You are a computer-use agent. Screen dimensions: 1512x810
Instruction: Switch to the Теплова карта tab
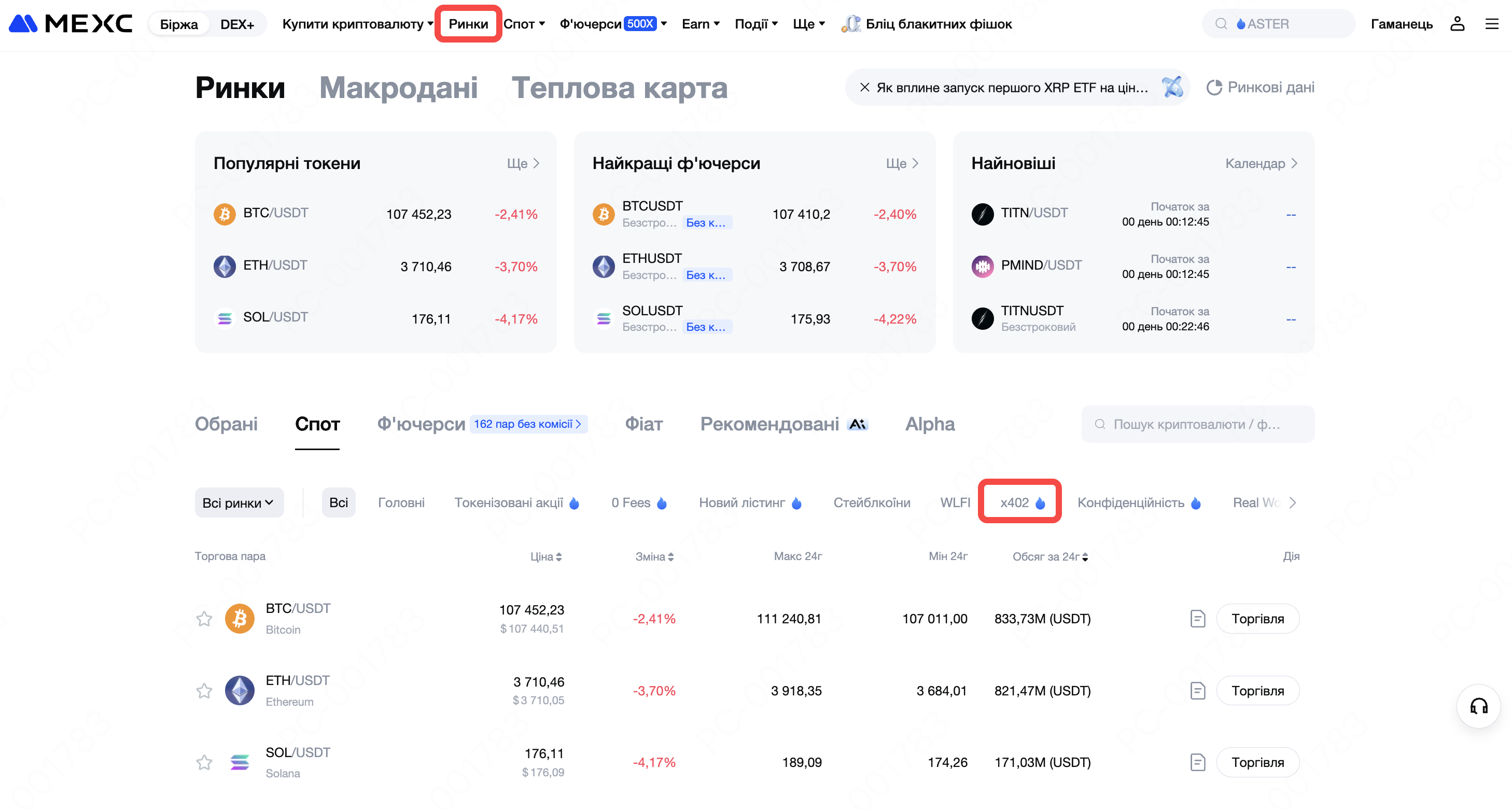[x=619, y=88]
